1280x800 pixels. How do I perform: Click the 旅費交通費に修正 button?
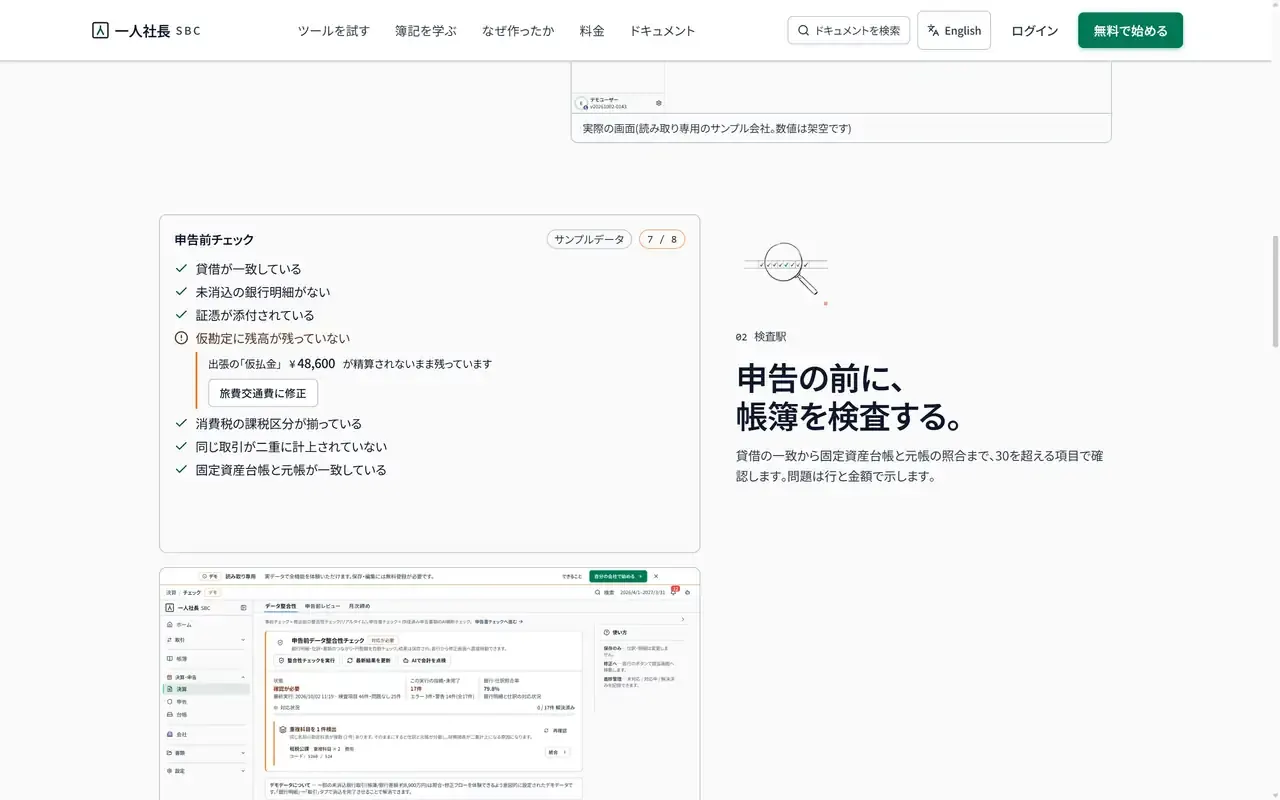pos(263,393)
